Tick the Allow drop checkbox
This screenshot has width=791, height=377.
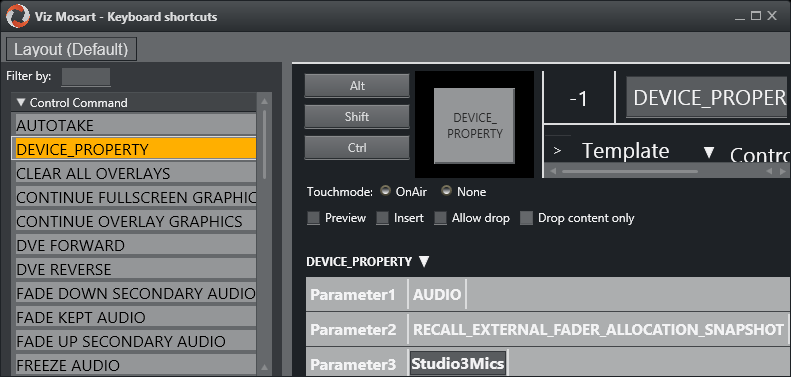pos(441,218)
